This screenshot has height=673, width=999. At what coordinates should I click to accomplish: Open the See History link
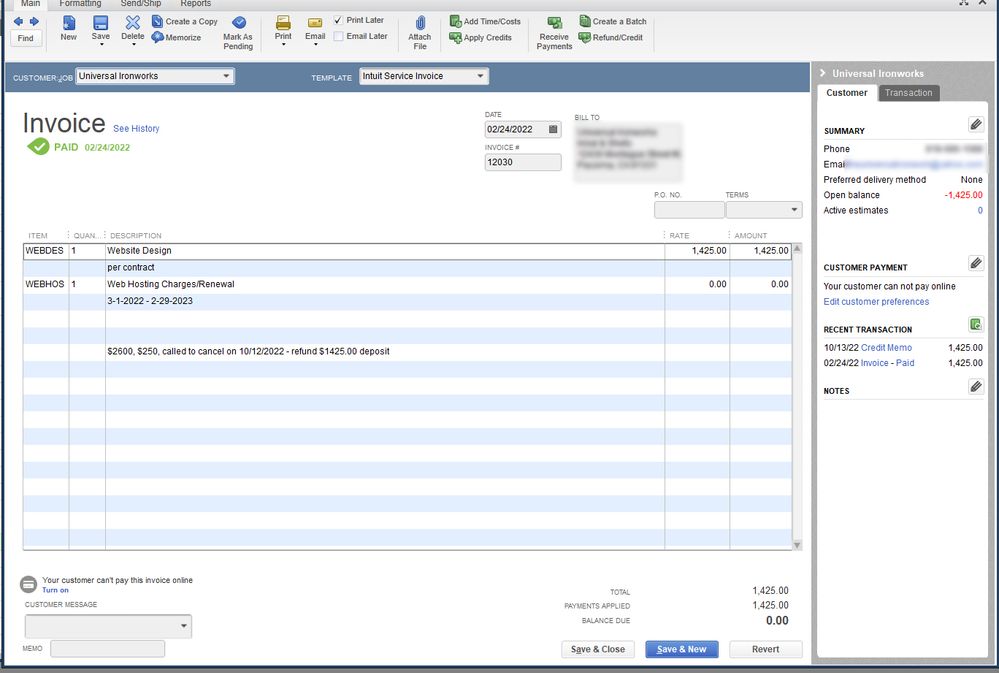136,129
